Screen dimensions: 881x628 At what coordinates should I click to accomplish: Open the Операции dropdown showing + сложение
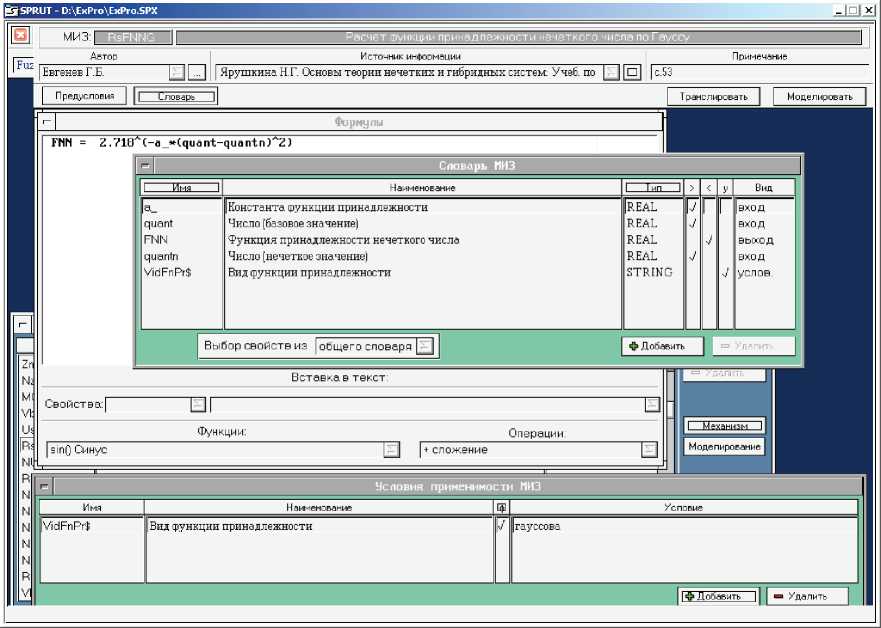[x=649, y=449]
